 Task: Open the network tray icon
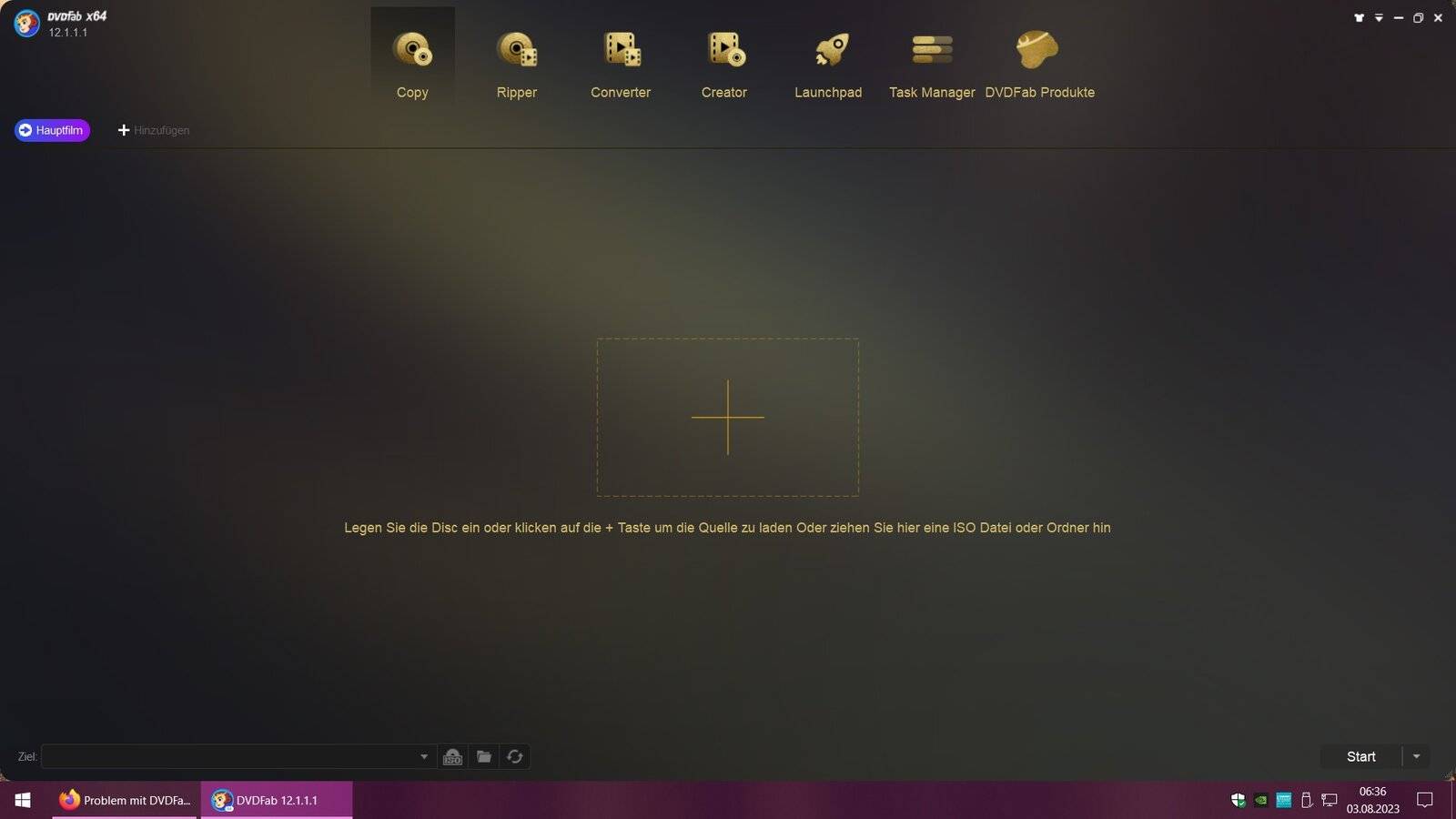(x=1330, y=800)
